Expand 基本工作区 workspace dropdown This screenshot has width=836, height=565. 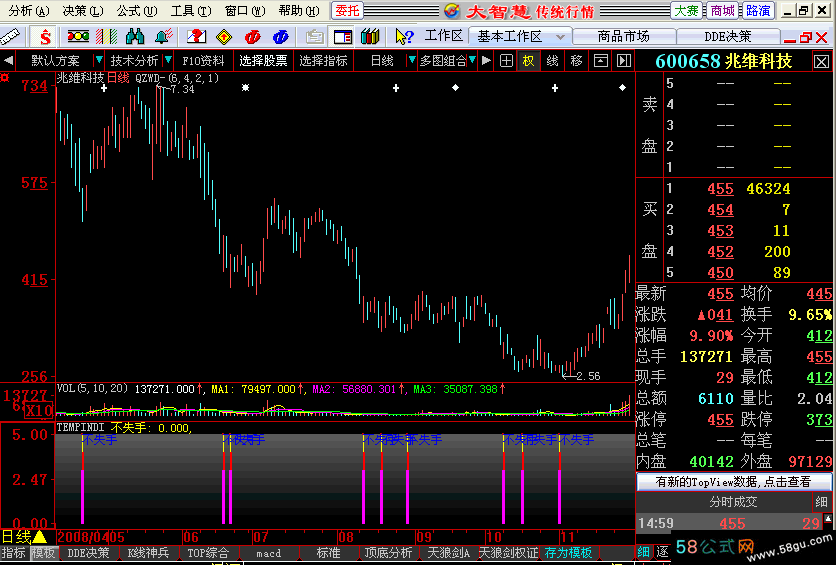560,37
